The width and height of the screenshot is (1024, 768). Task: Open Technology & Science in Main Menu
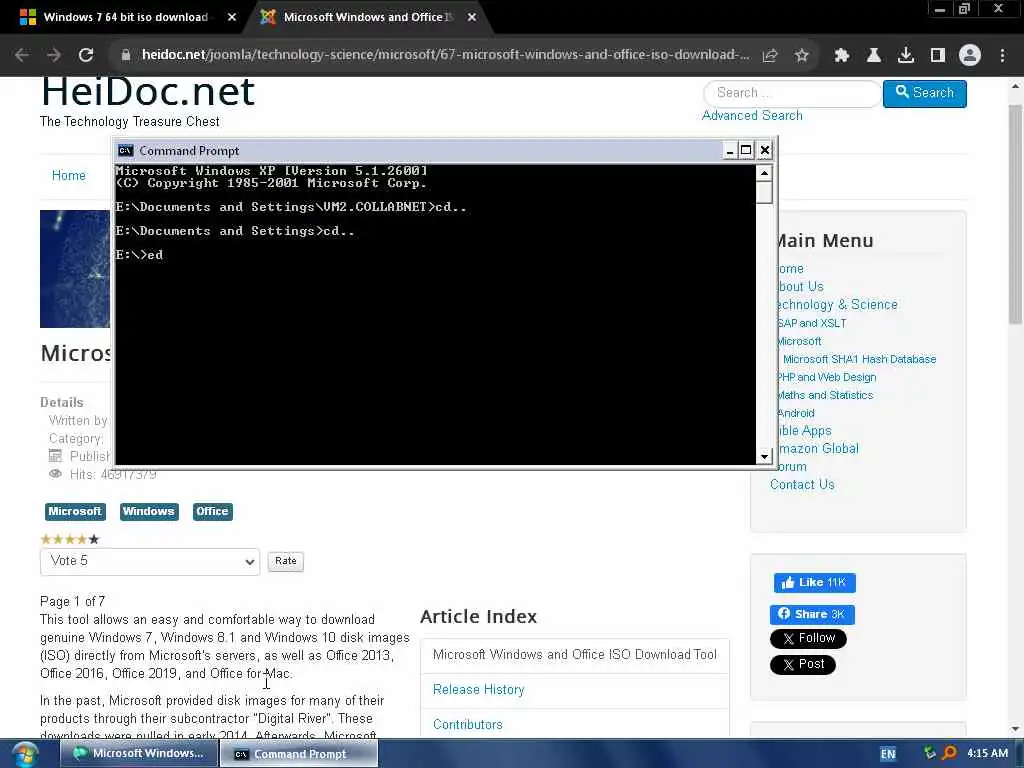point(837,305)
